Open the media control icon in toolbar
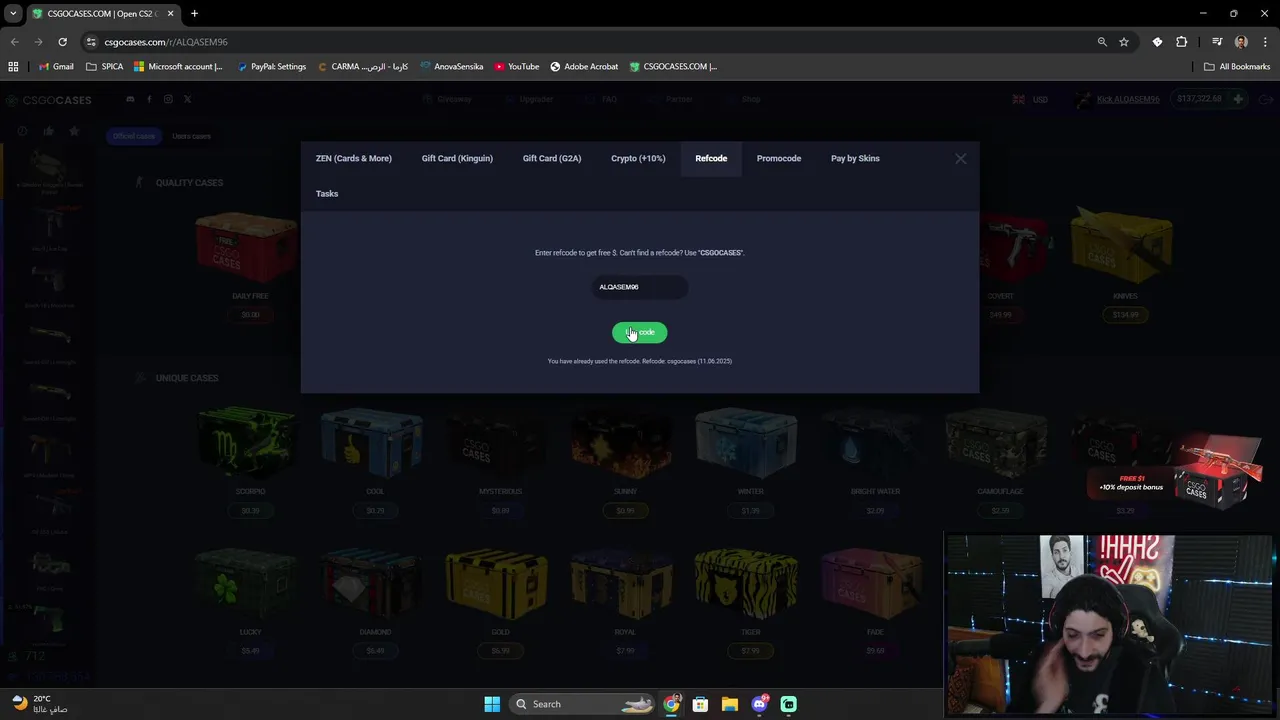 (1217, 42)
